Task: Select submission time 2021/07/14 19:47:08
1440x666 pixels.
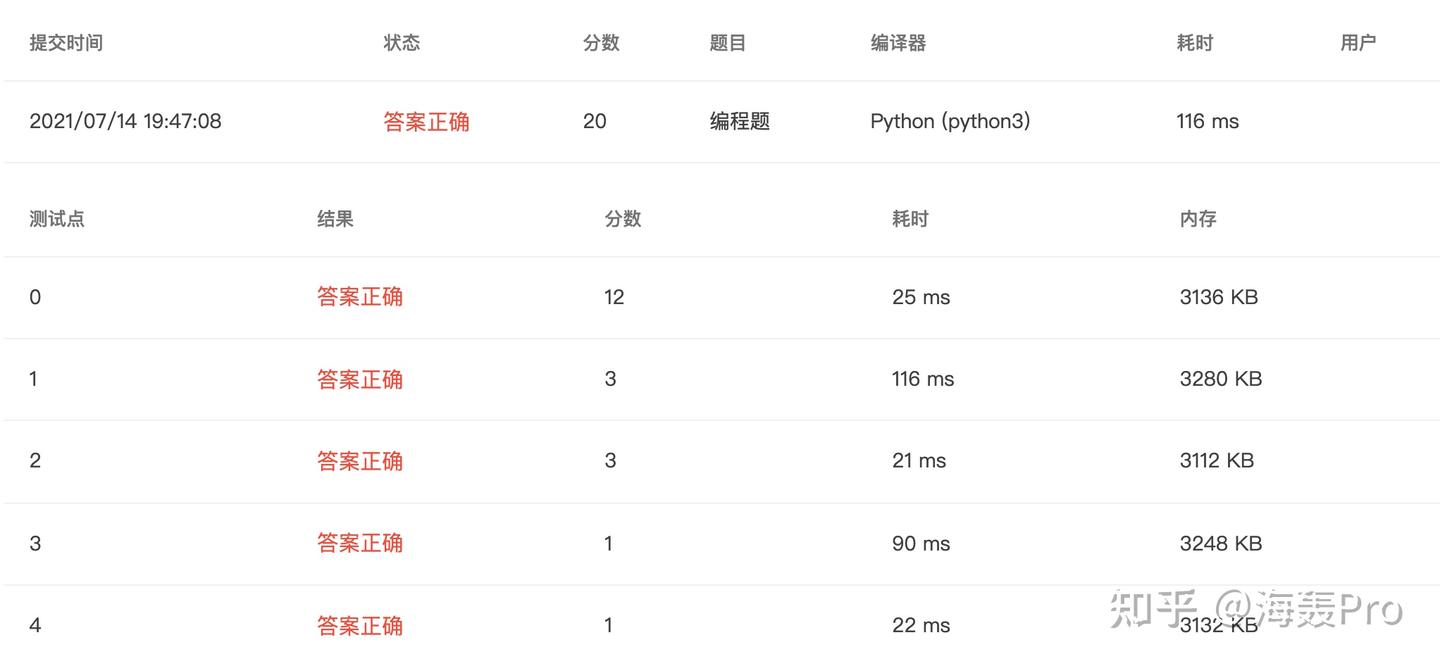Action: point(125,122)
